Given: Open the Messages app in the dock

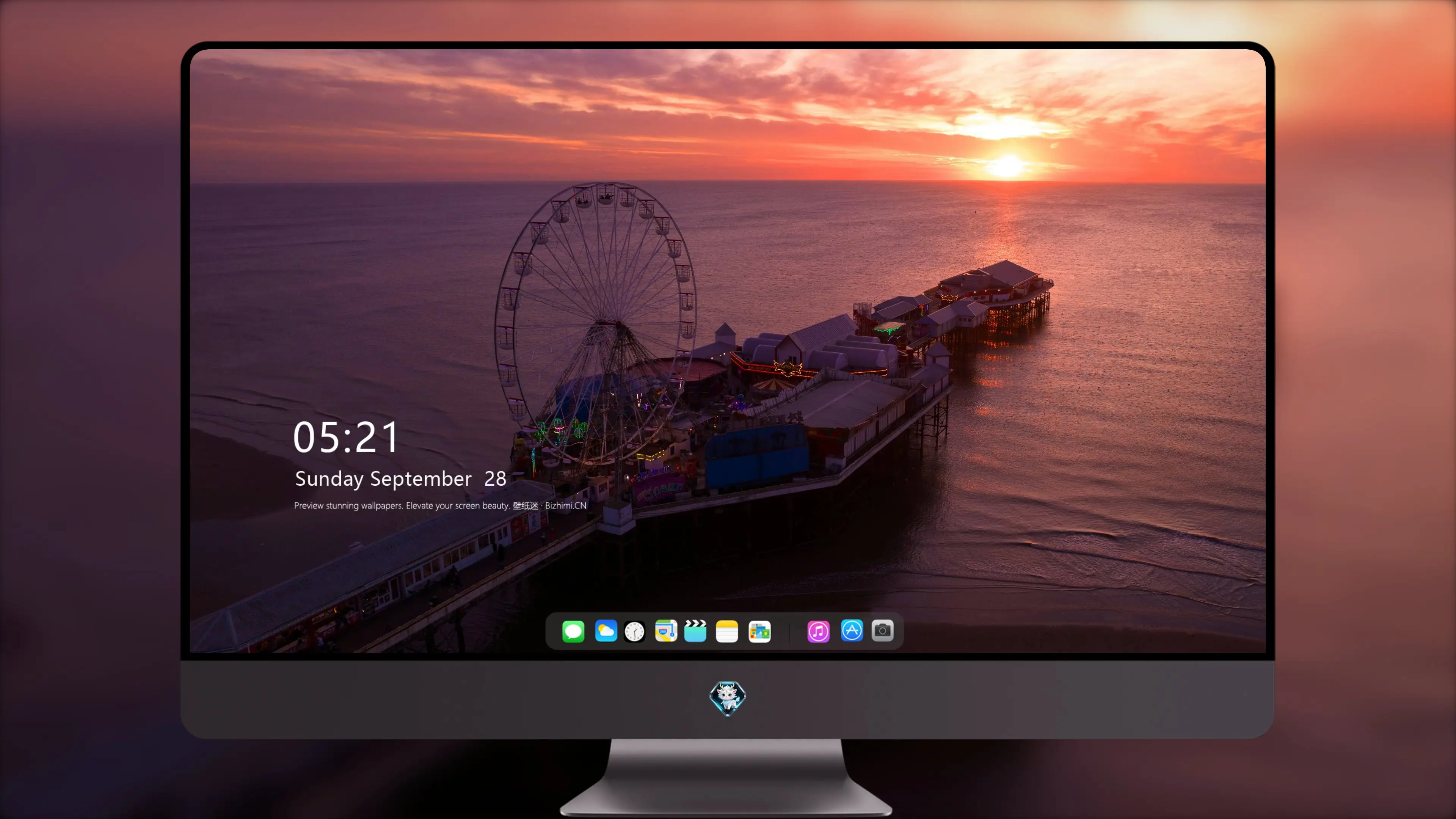Looking at the screenshot, I should coord(573,631).
